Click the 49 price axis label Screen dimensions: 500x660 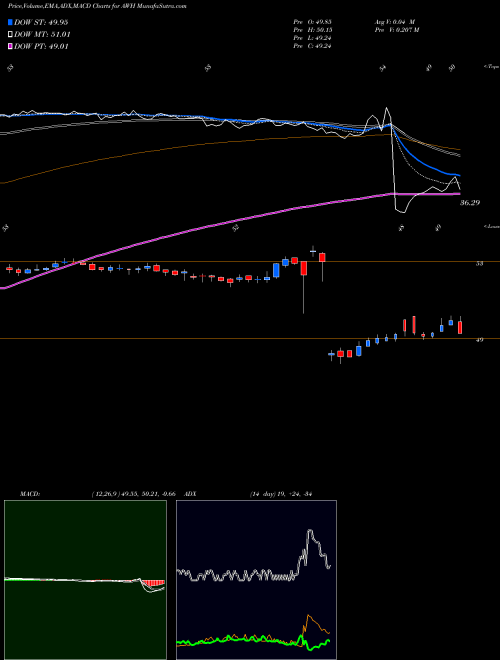pos(479,340)
